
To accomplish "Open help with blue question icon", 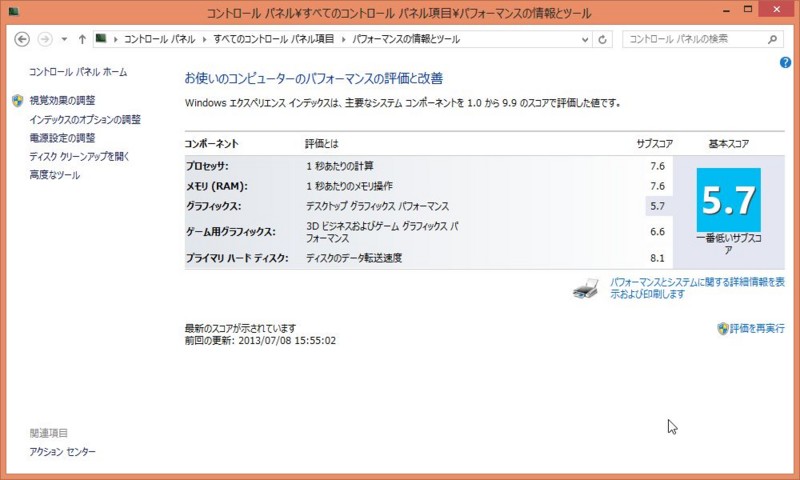I will tap(785, 63).
